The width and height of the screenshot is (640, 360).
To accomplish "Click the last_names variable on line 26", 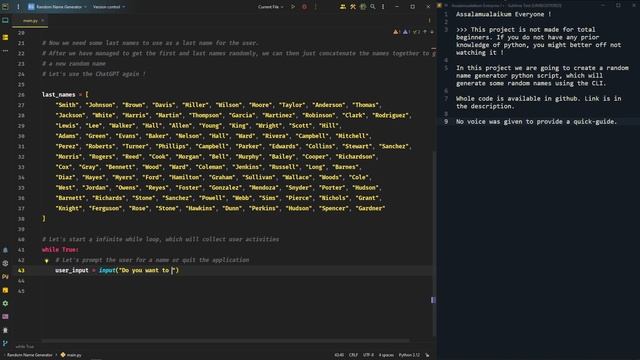I will 59,95.
